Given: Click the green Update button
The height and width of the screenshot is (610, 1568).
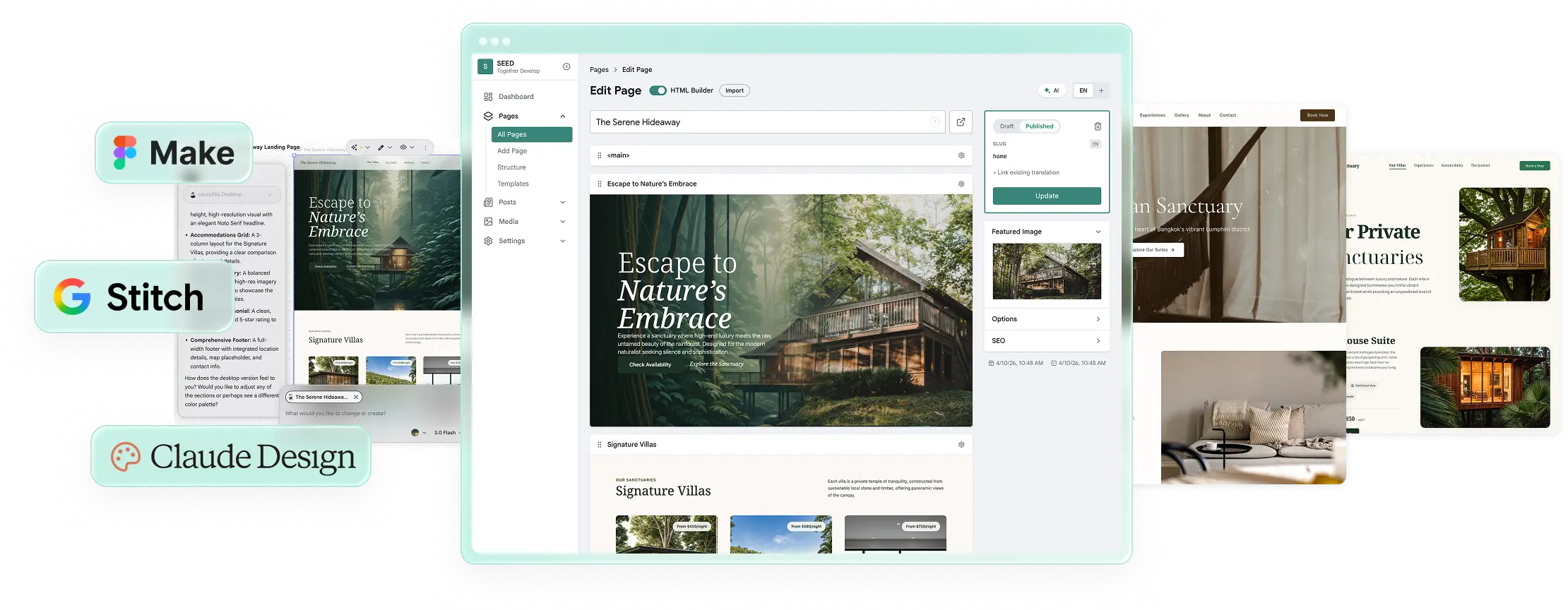Looking at the screenshot, I should click(x=1047, y=196).
